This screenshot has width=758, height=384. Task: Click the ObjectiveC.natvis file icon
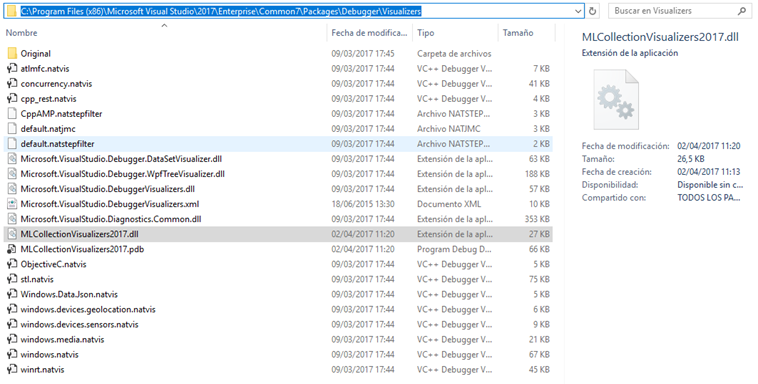[x=12, y=264]
